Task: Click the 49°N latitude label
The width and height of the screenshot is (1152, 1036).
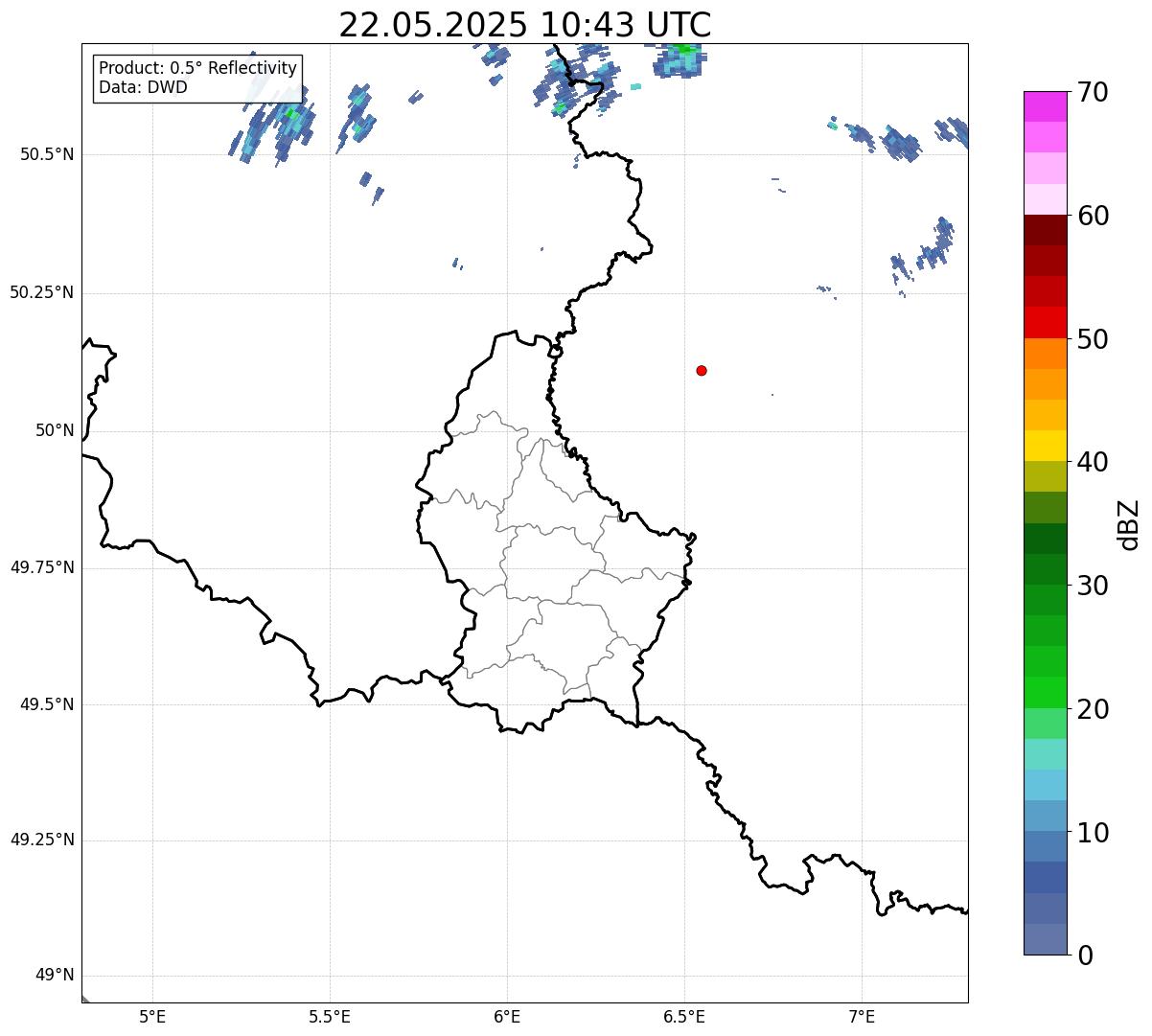Action: point(55,976)
